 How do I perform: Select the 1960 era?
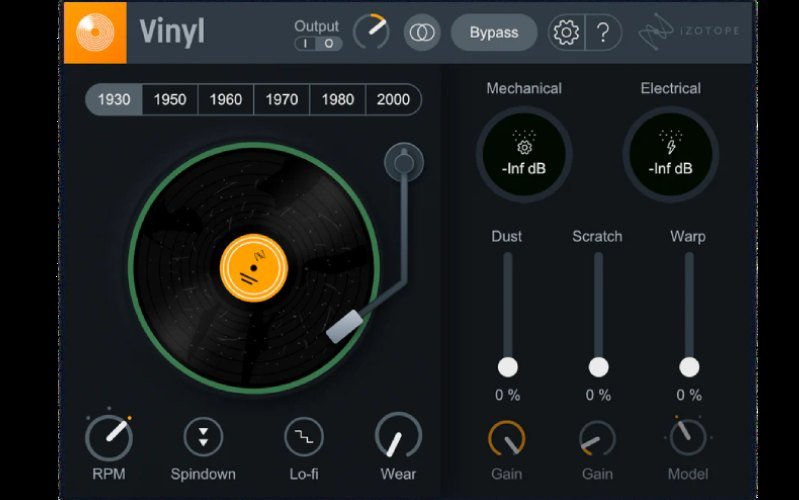226,99
